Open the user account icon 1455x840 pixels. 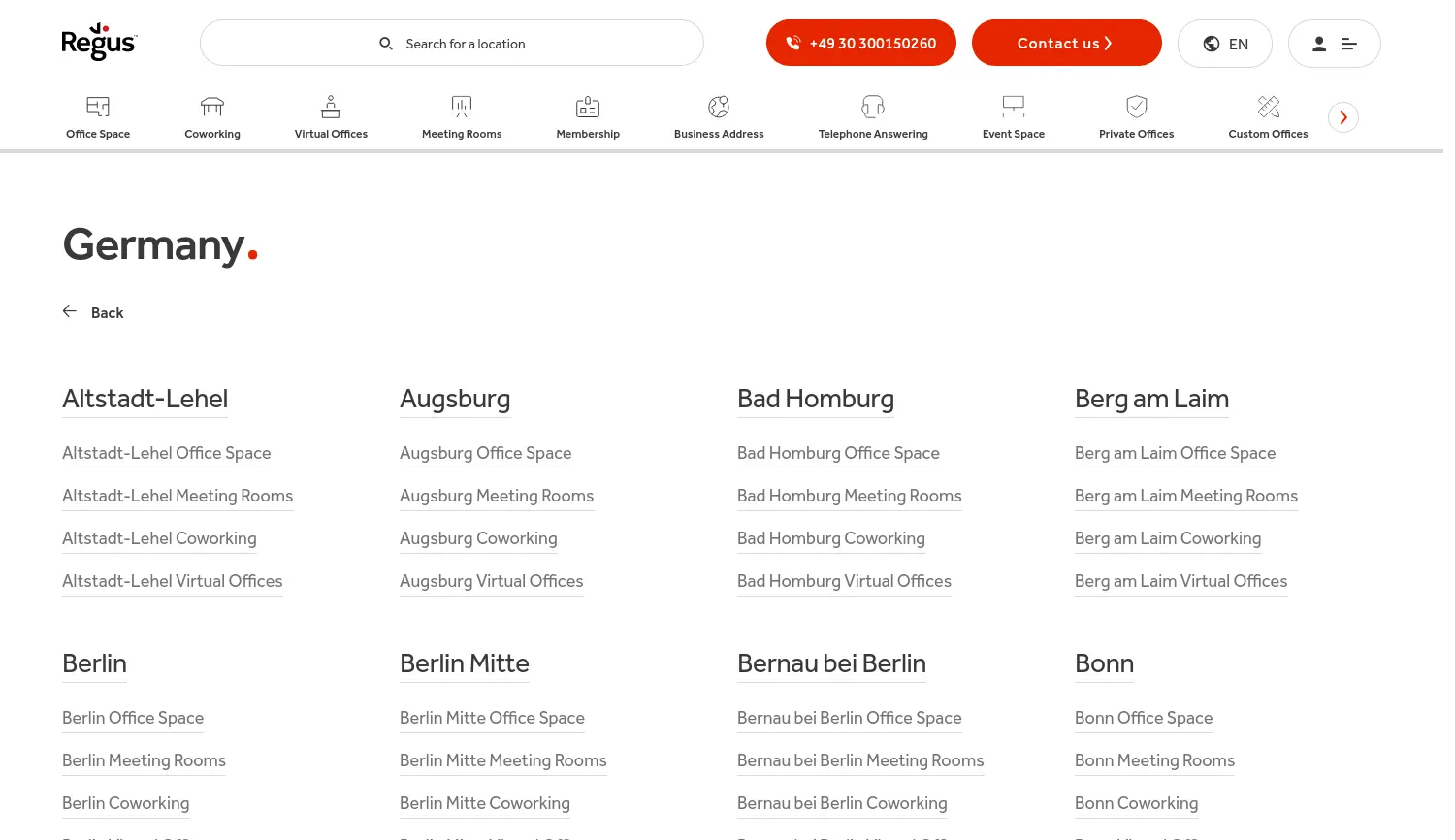pyautogui.click(x=1319, y=44)
